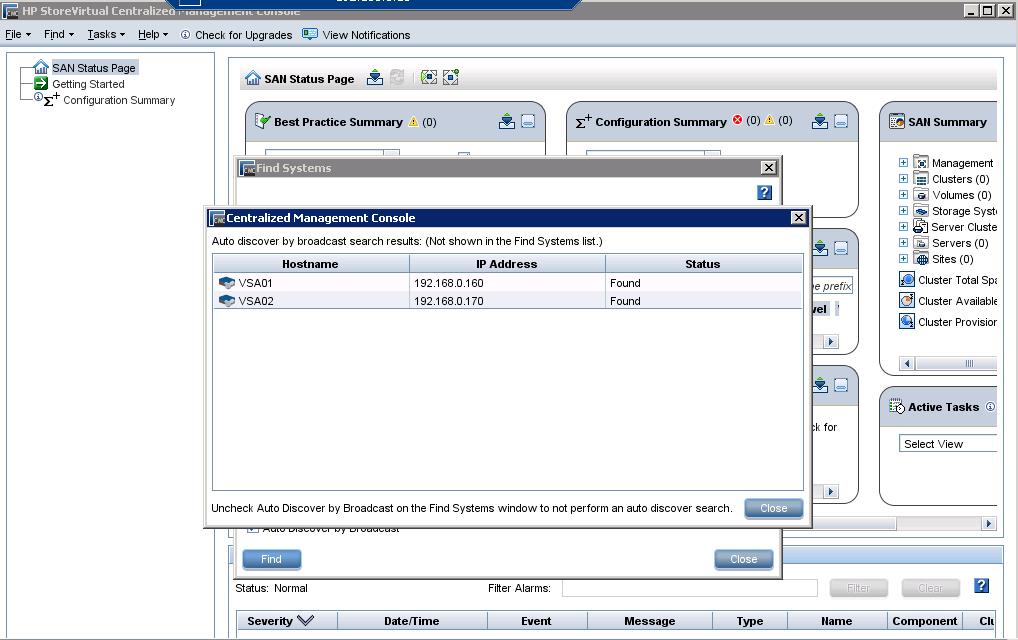Expand the Management node in SAN Summary

coord(903,162)
